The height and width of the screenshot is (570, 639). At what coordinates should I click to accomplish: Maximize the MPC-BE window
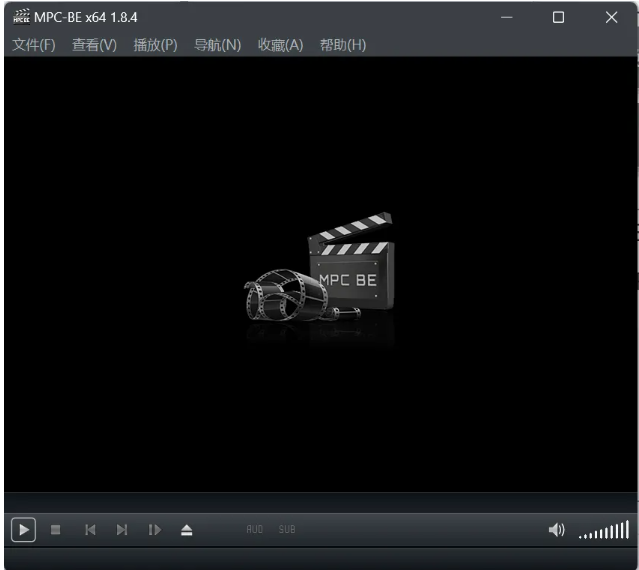tap(558, 17)
